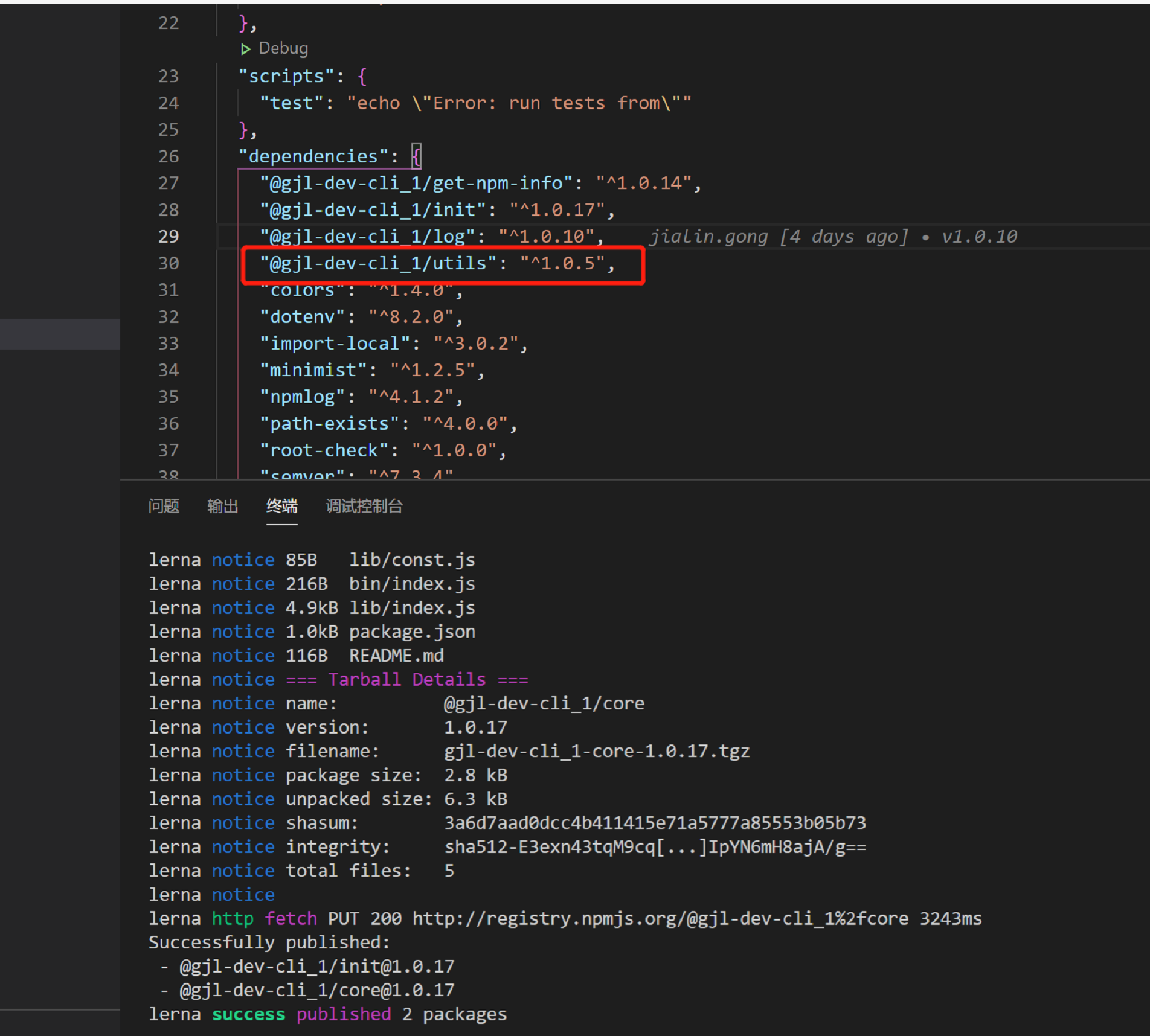
Task: Run the Debug CodeLens above scripts
Action: tap(275, 48)
